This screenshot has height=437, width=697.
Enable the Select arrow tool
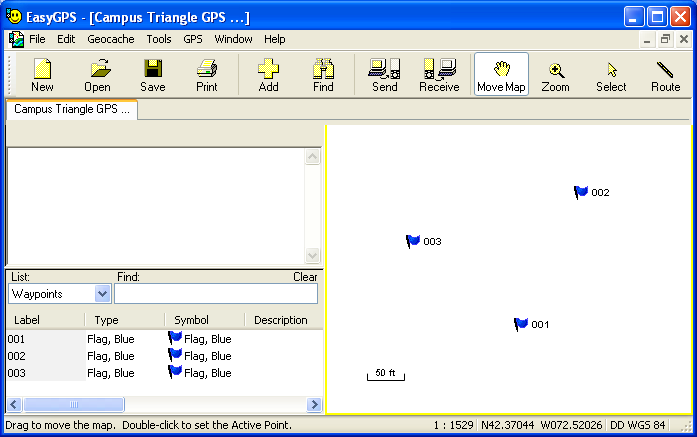tap(611, 75)
